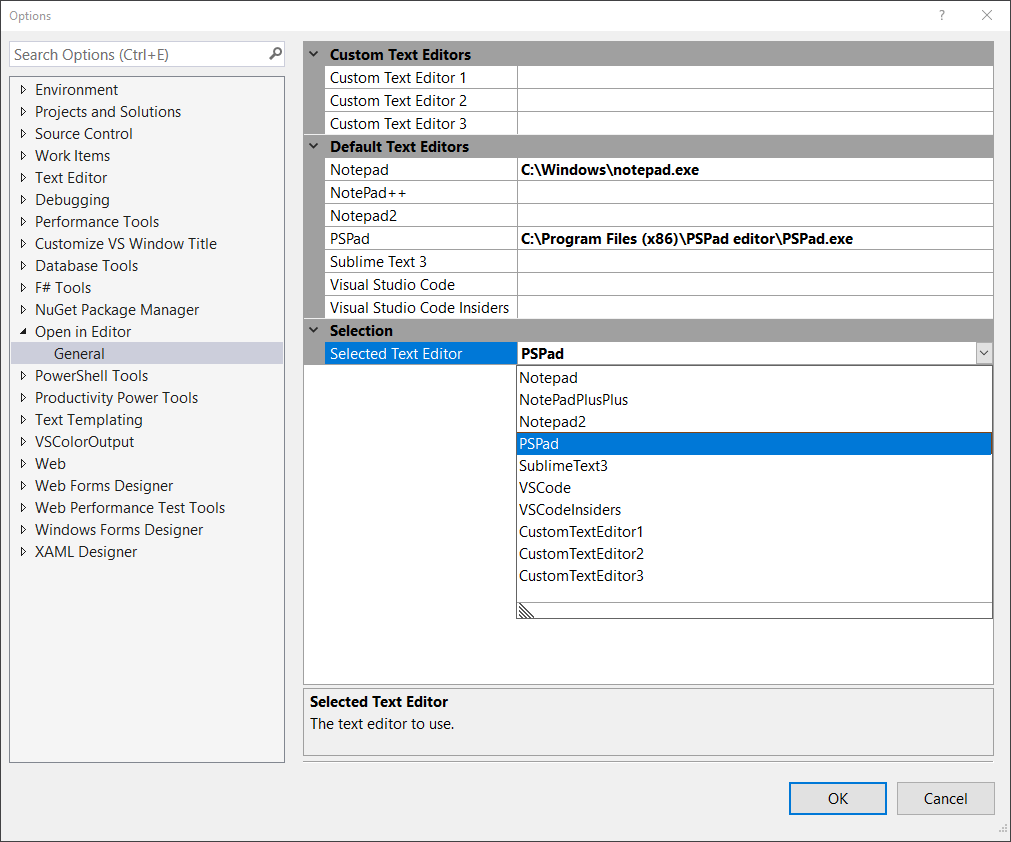The image size is (1011, 842).
Task: Expand the Environment tree node
Action: pos(23,90)
